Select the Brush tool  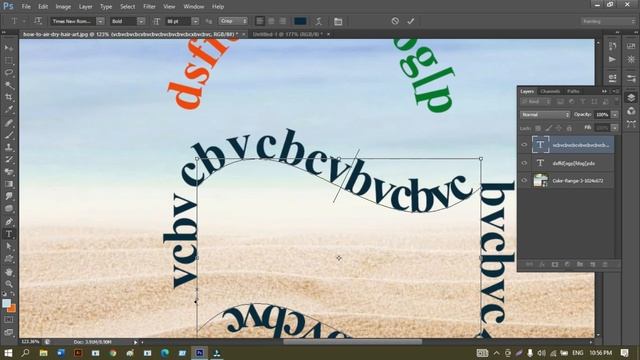[9, 135]
